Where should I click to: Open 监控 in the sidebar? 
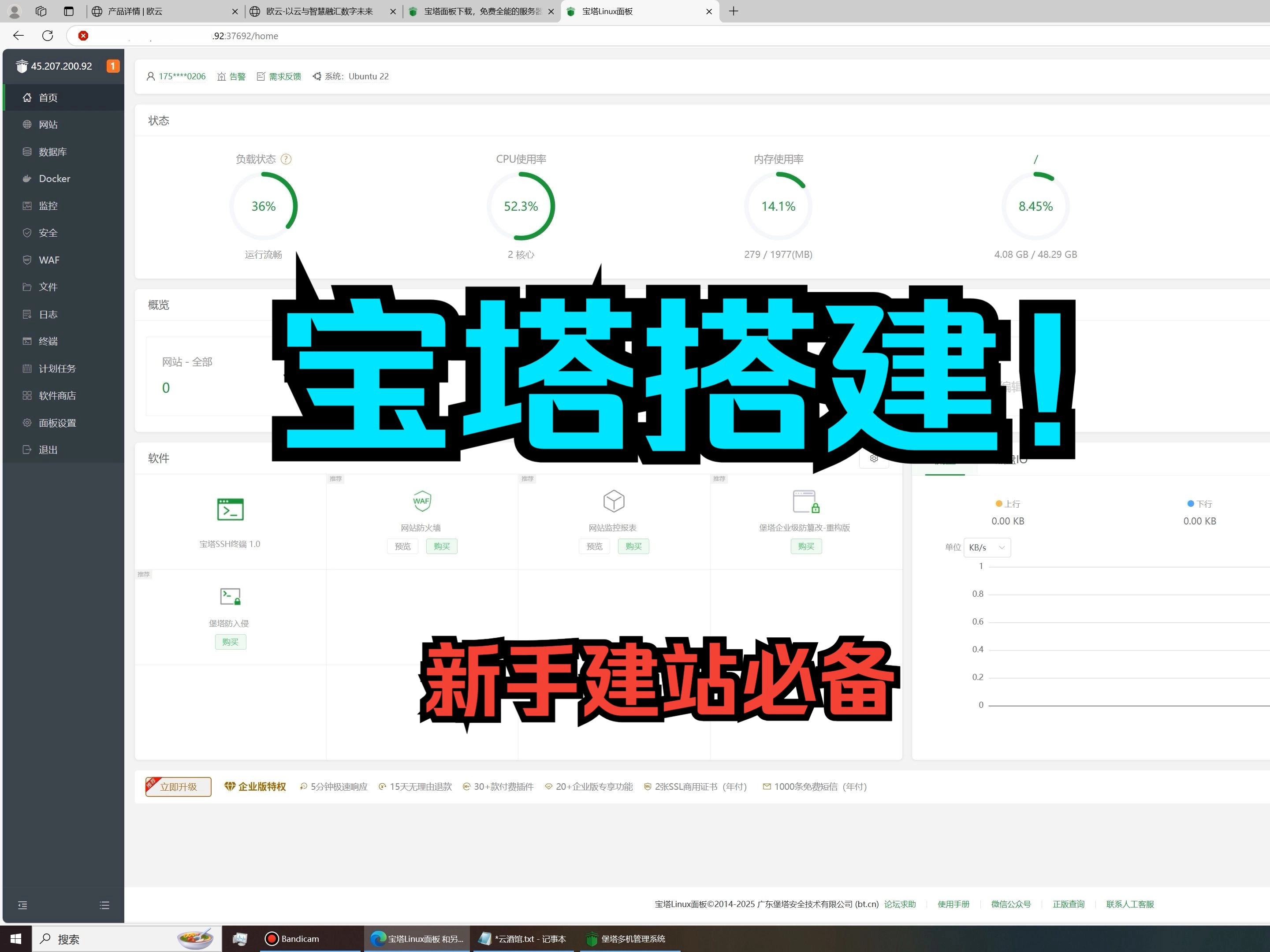tap(63, 205)
